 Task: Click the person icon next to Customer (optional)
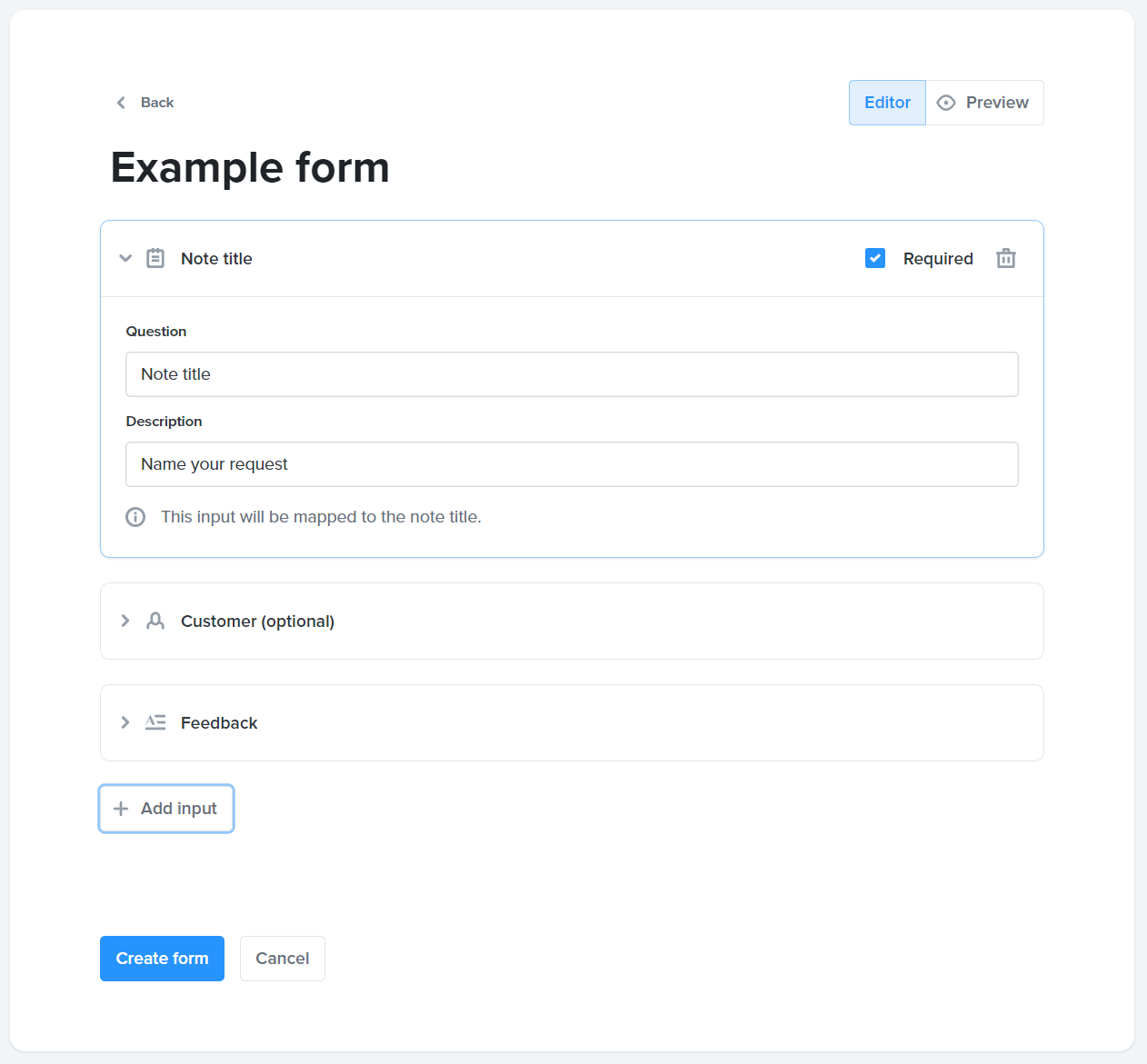tap(155, 621)
